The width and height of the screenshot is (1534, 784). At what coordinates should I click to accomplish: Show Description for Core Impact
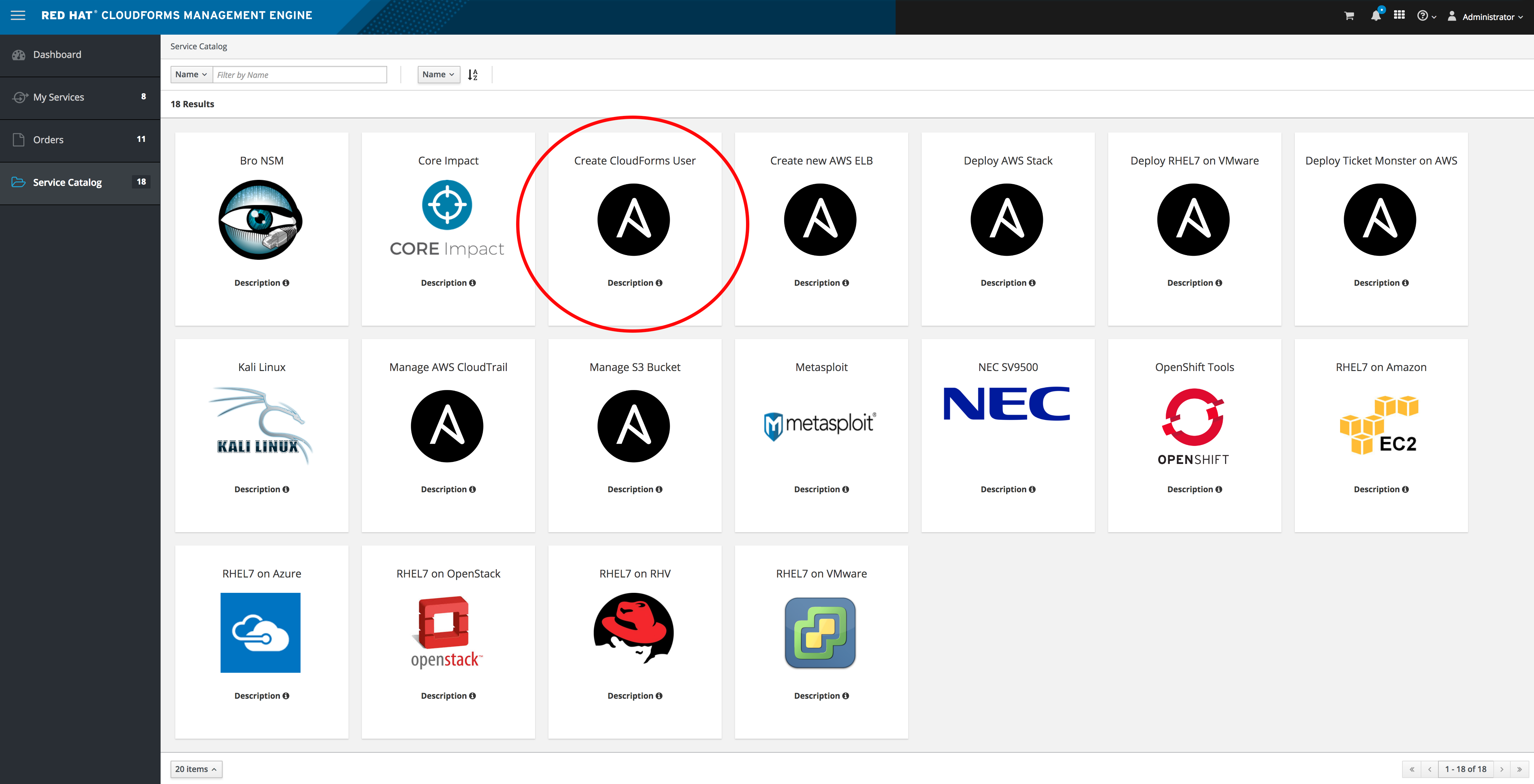click(x=448, y=283)
